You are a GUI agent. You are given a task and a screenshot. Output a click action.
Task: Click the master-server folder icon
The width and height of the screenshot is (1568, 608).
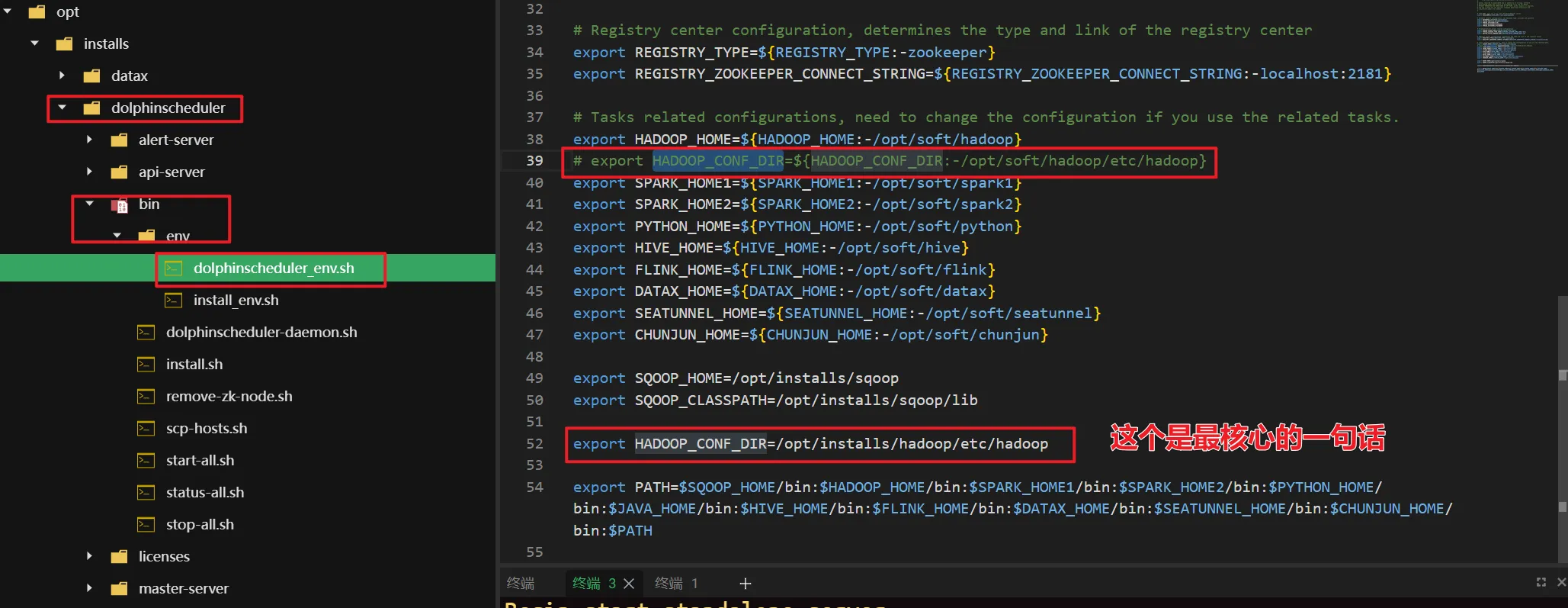pos(119,588)
